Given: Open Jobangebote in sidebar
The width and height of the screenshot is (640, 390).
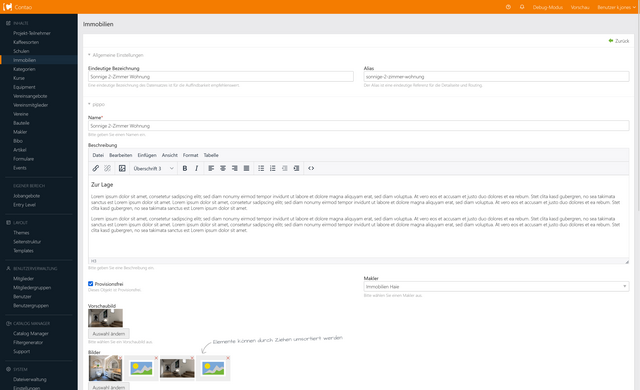Looking at the screenshot, I should click(26, 196).
